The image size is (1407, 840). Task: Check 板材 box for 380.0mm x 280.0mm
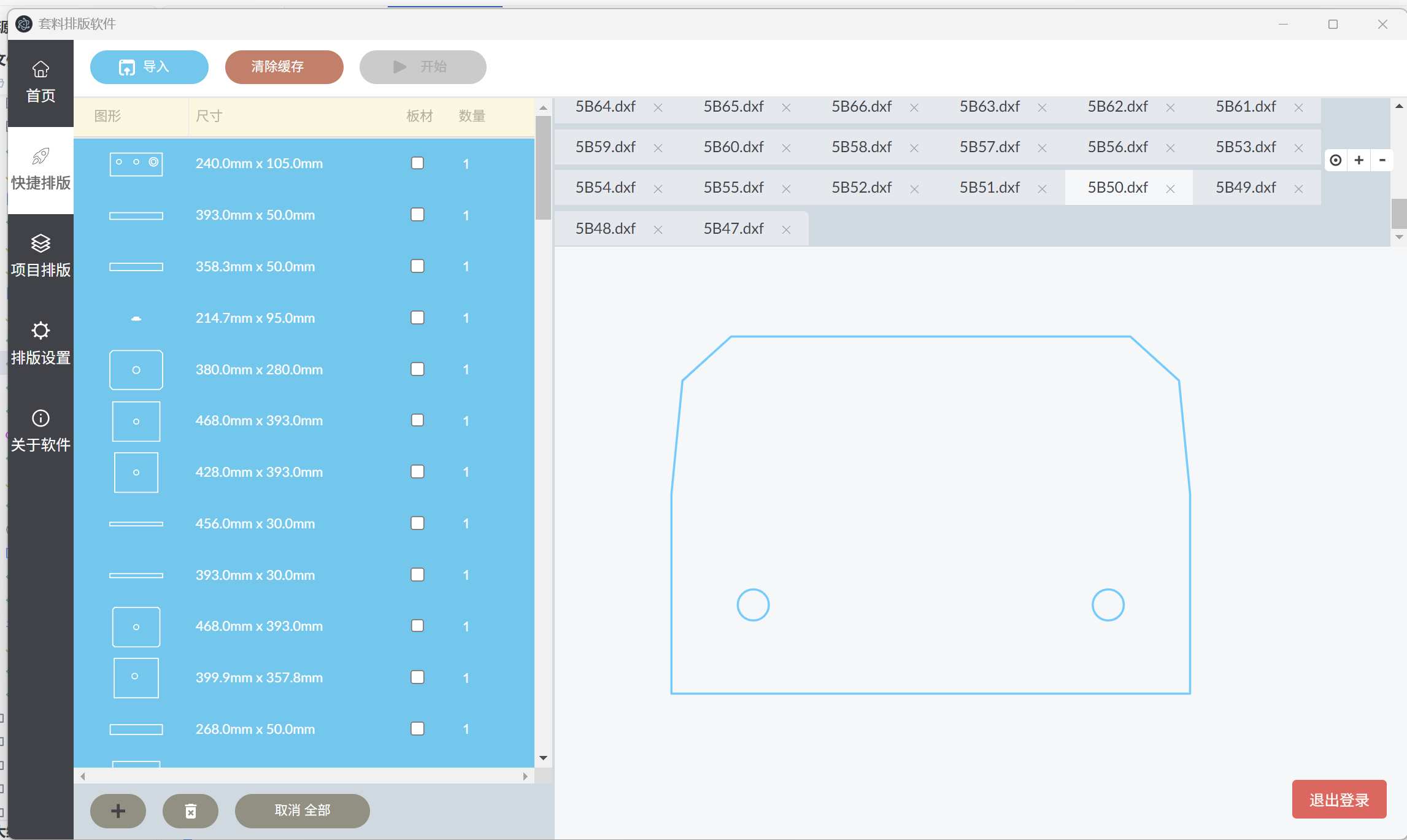click(x=417, y=369)
